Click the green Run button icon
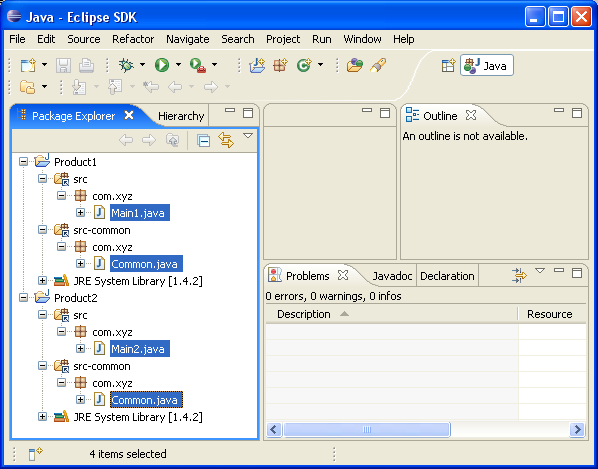Screen dimensions: 598x469 pyautogui.click(x=162, y=65)
